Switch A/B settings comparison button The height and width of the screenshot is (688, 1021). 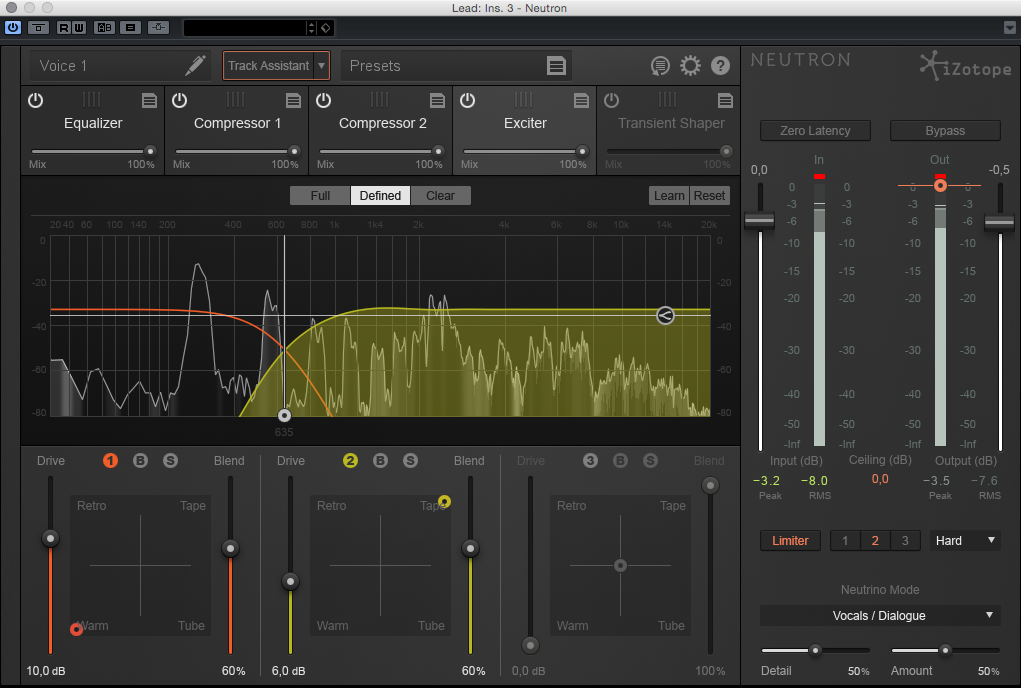(x=104, y=27)
